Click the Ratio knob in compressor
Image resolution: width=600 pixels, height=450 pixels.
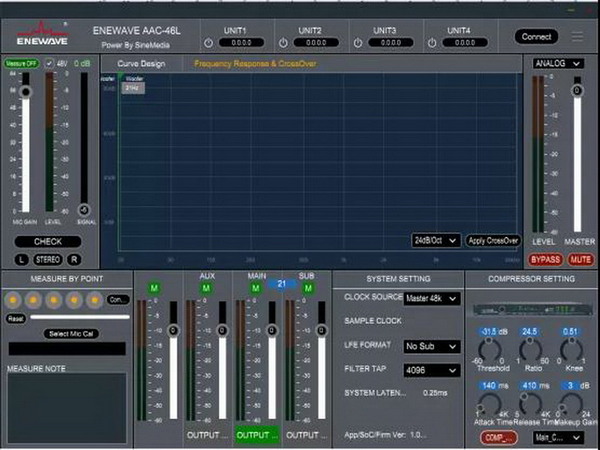click(x=529, y=348)
